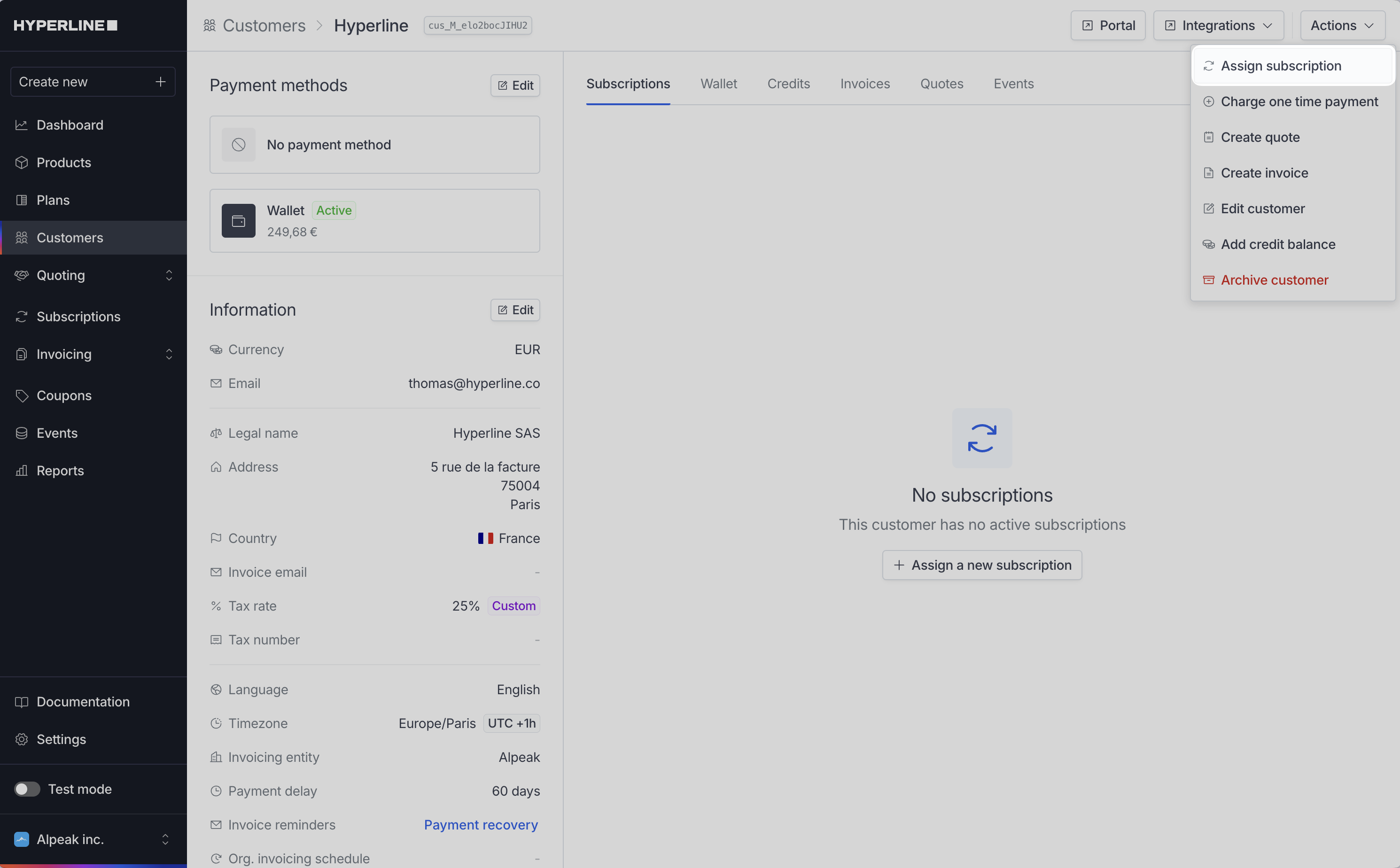The width and height of the screenshot is (1400, 868).
Task: Expand the Invoicing sidebar section
Action: (x=168, y=354)
